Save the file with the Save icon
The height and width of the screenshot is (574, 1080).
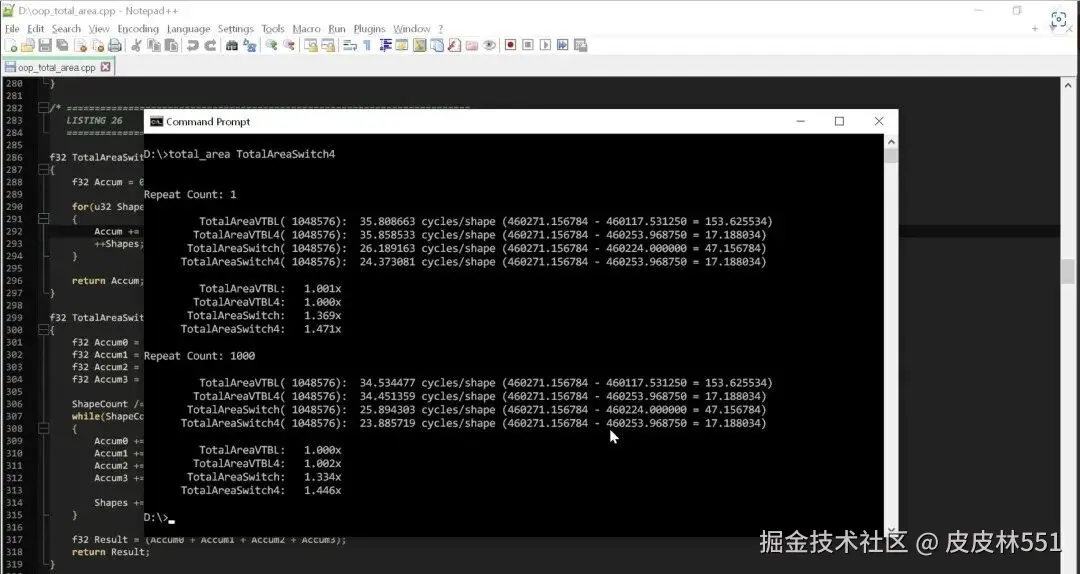[45, 45]
